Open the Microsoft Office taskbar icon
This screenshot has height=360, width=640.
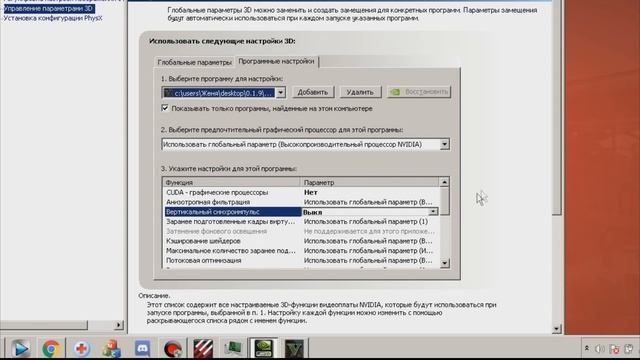(112, 349)
